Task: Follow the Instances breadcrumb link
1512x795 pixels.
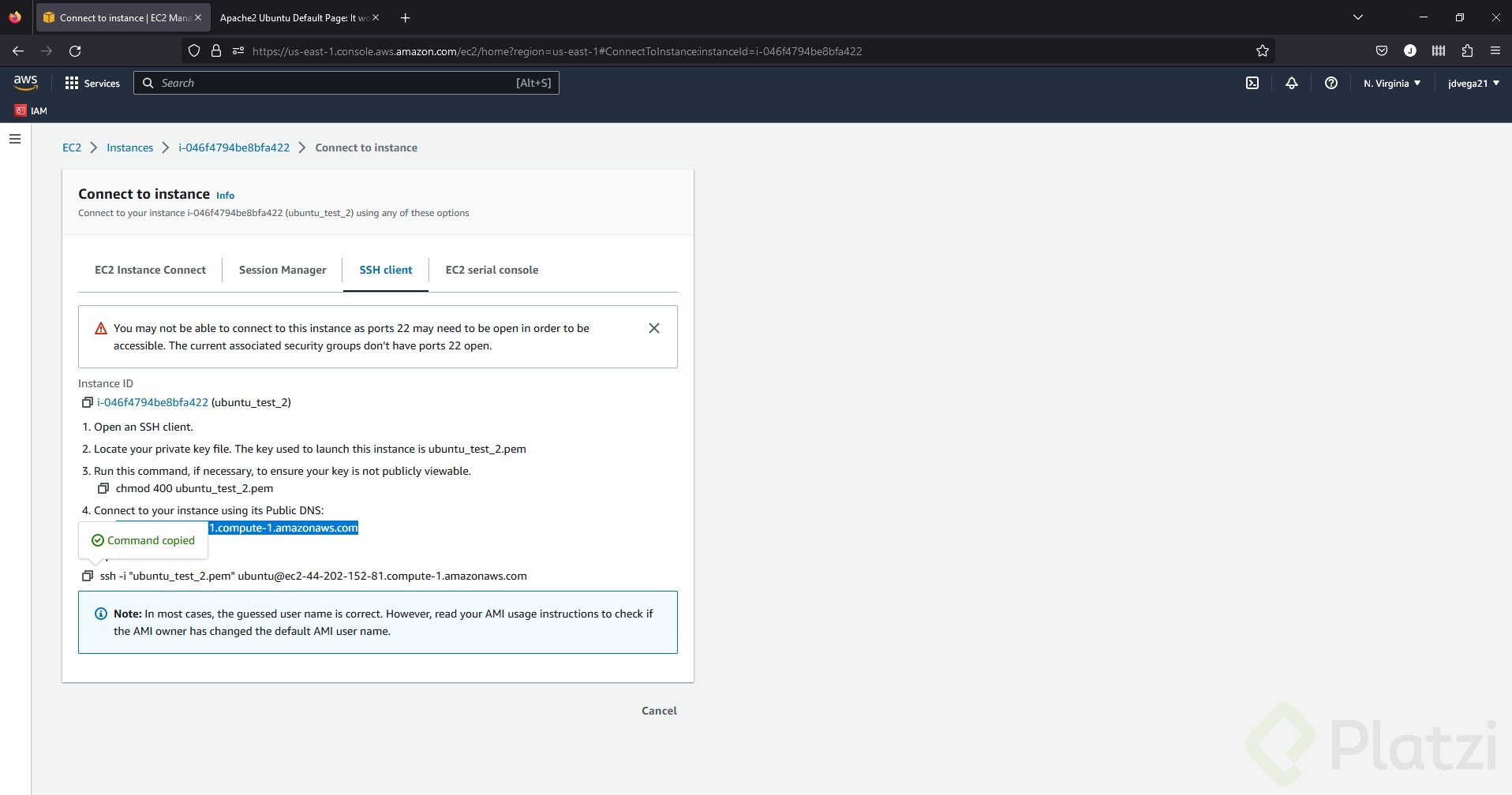Action: (130, 147)
